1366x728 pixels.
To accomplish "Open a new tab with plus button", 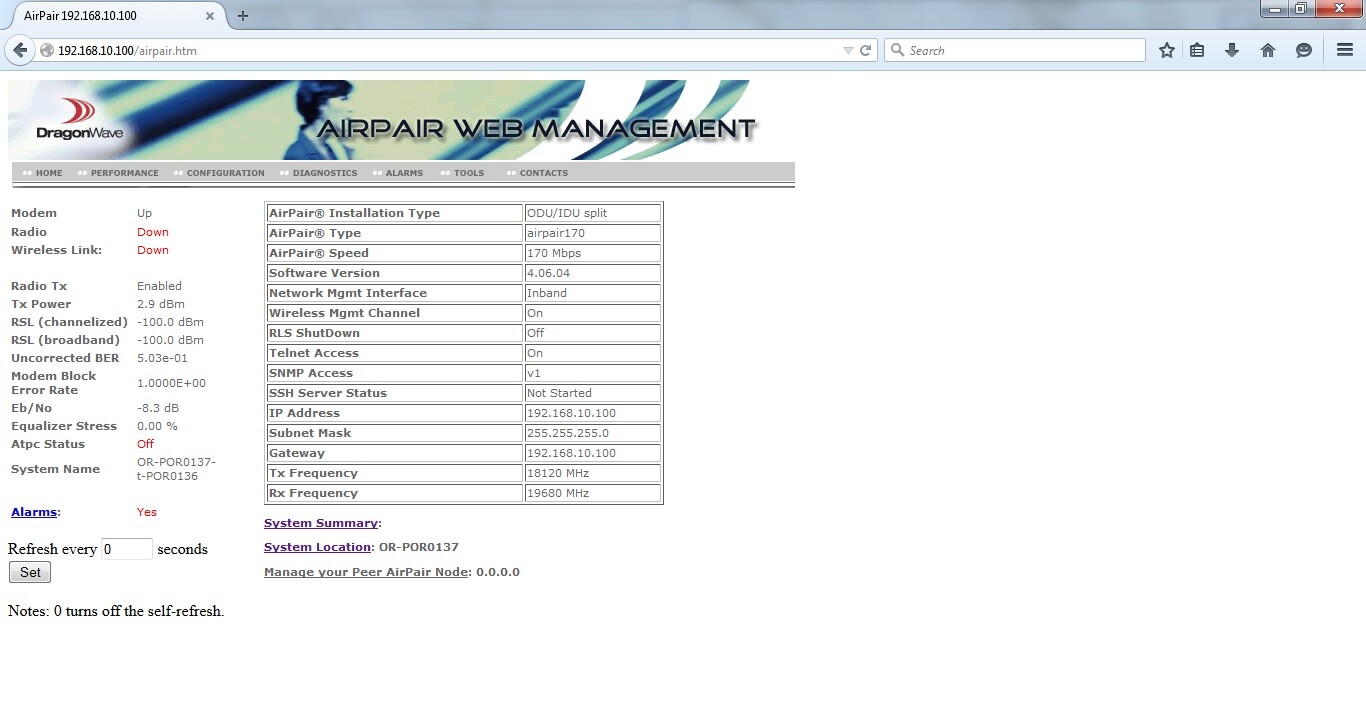I will coord(243,16).
